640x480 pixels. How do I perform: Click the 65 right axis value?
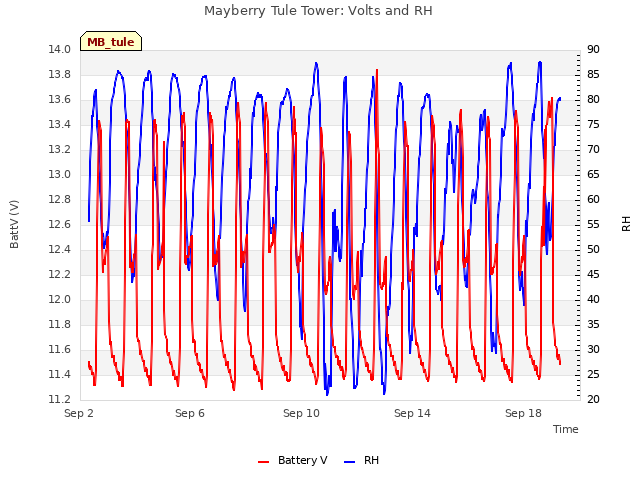(593, 174)
